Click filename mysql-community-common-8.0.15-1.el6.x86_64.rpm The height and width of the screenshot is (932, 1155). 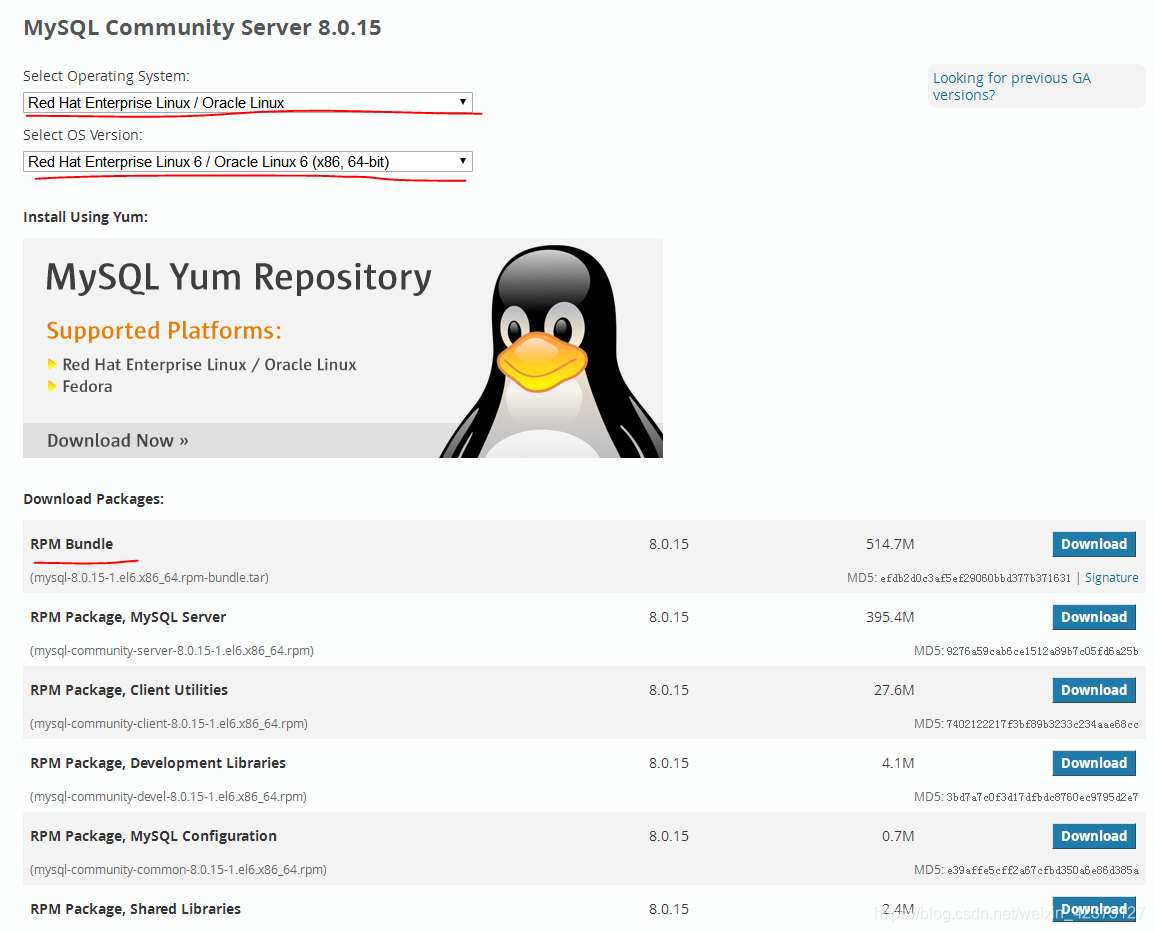pyautogui.click(x=178, y=869)
